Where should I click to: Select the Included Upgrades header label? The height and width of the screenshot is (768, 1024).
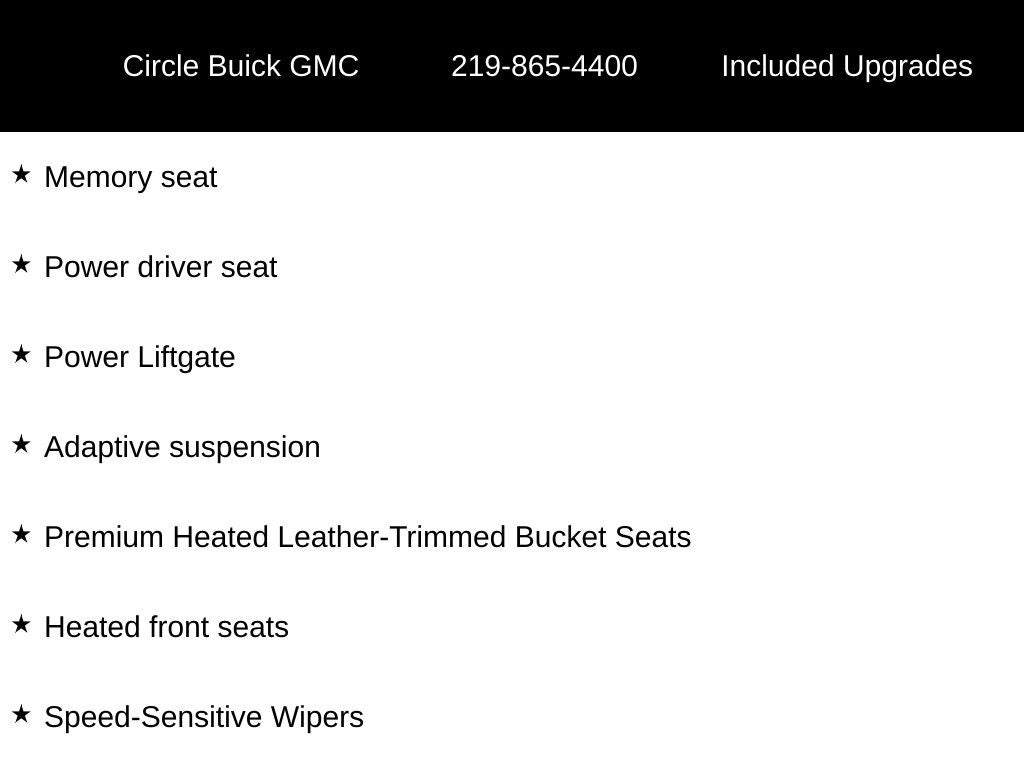[846, 66]
